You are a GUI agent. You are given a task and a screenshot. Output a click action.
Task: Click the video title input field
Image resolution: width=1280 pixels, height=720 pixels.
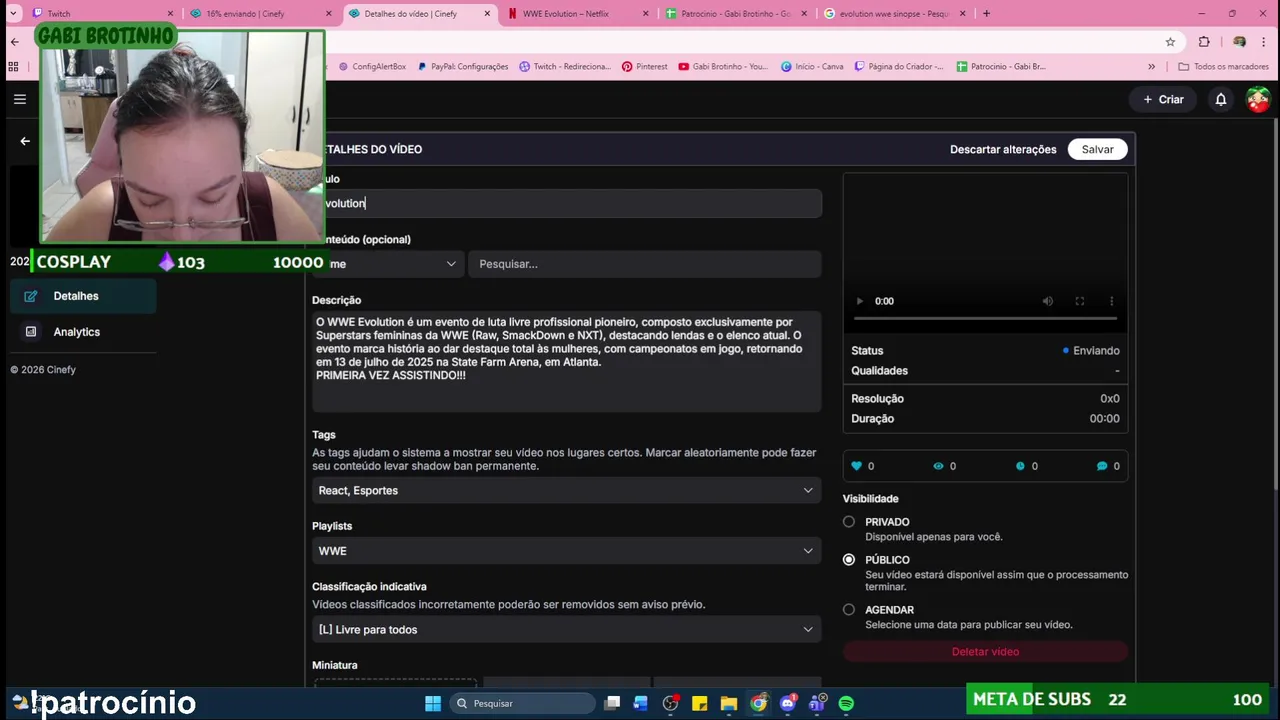pos(572,203)
